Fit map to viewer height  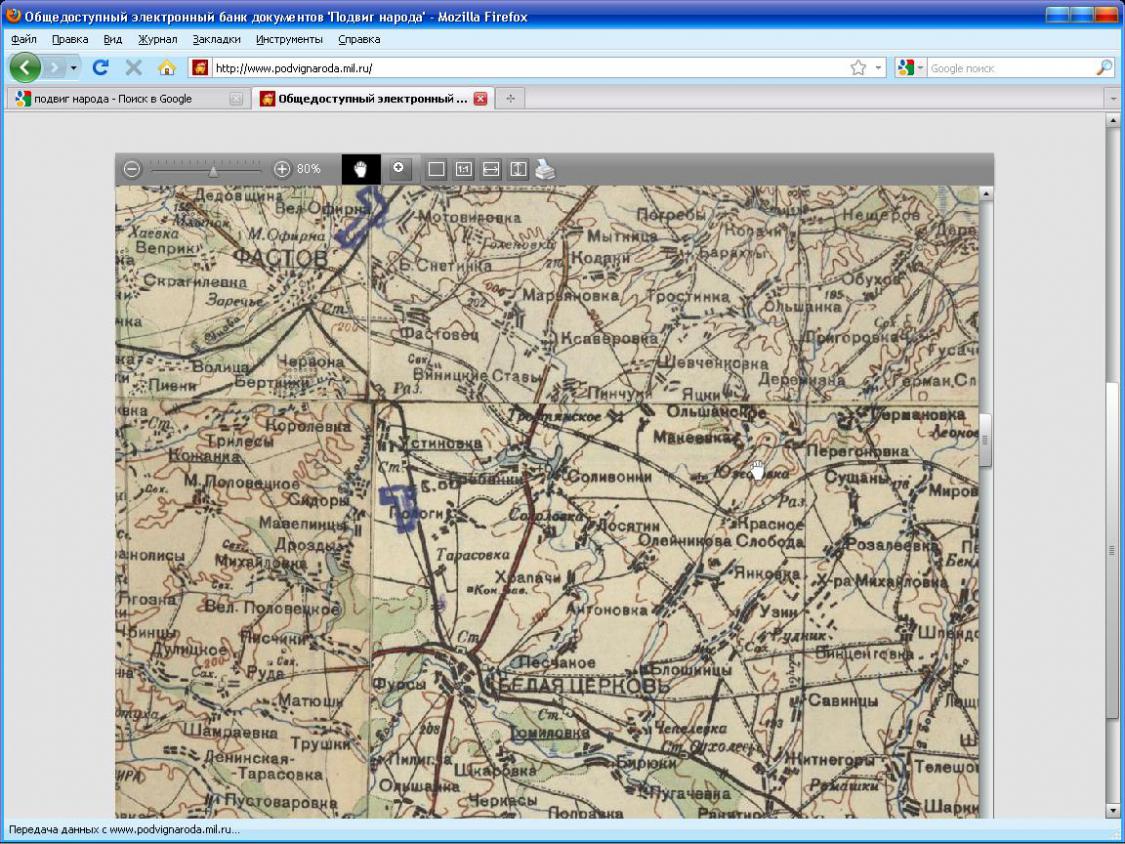(x=517, y=169)
